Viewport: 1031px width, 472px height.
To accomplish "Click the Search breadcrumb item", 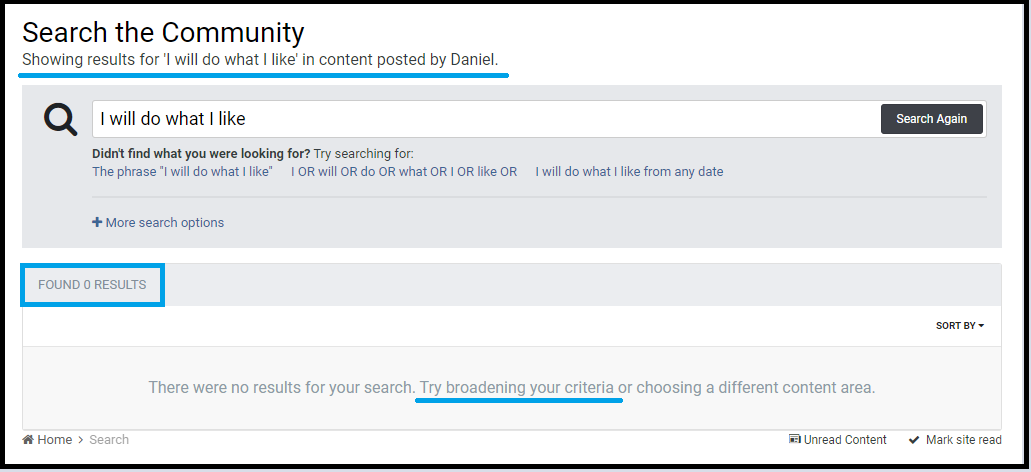I will [109, 440].
